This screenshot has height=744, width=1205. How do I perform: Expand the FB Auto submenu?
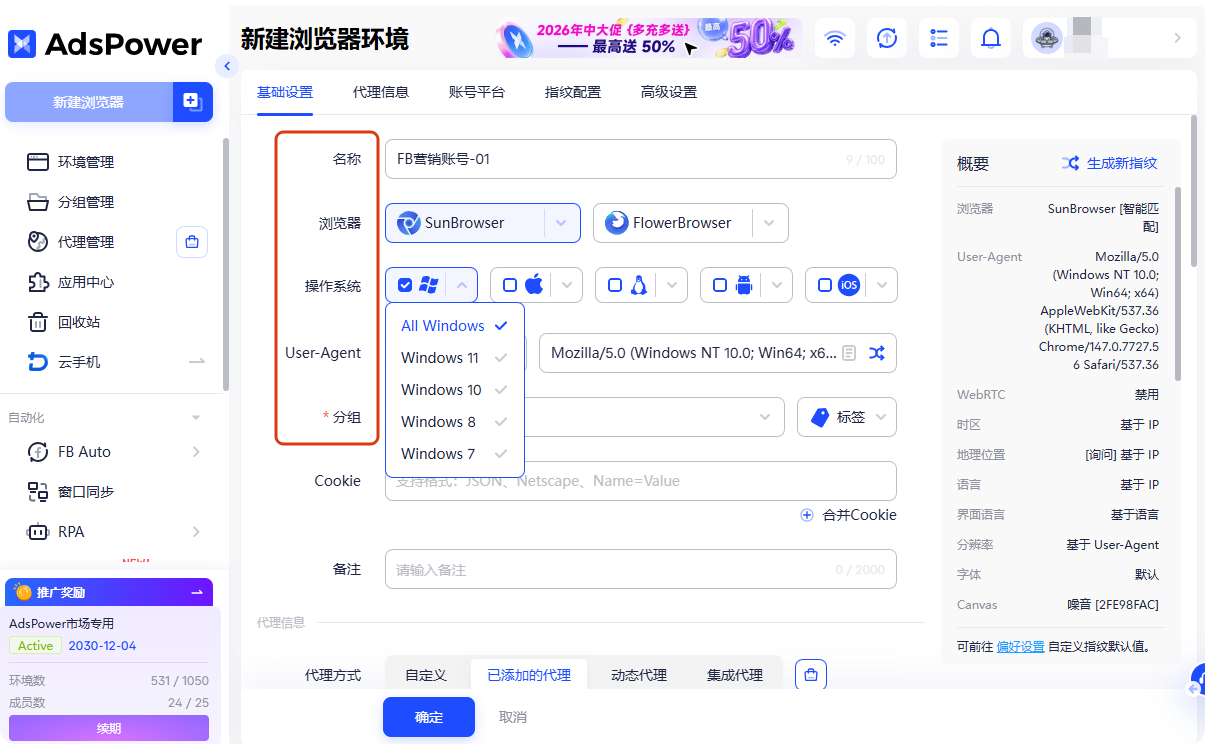pos(196,452)
